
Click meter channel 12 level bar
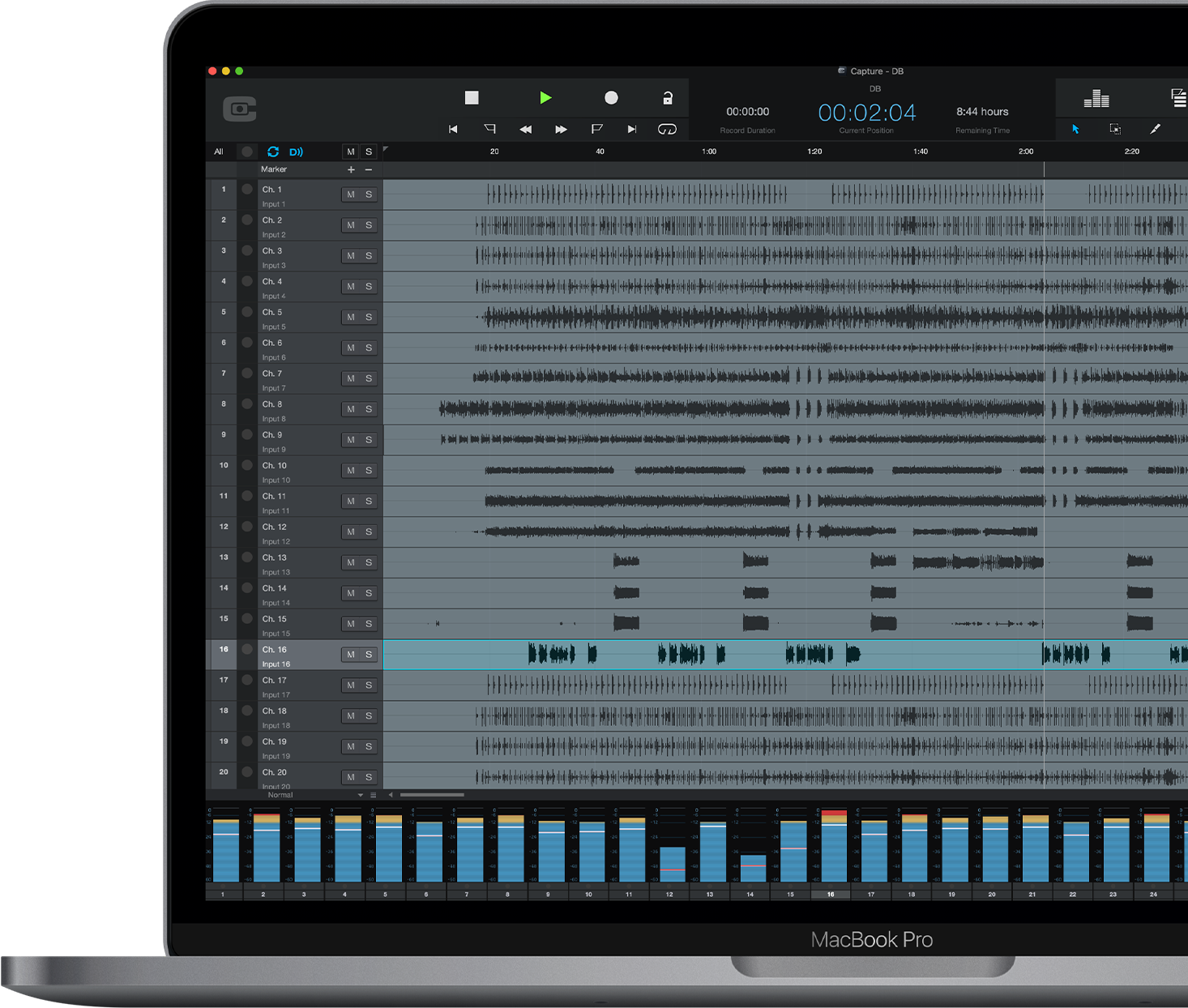click(x=673, y=865)
